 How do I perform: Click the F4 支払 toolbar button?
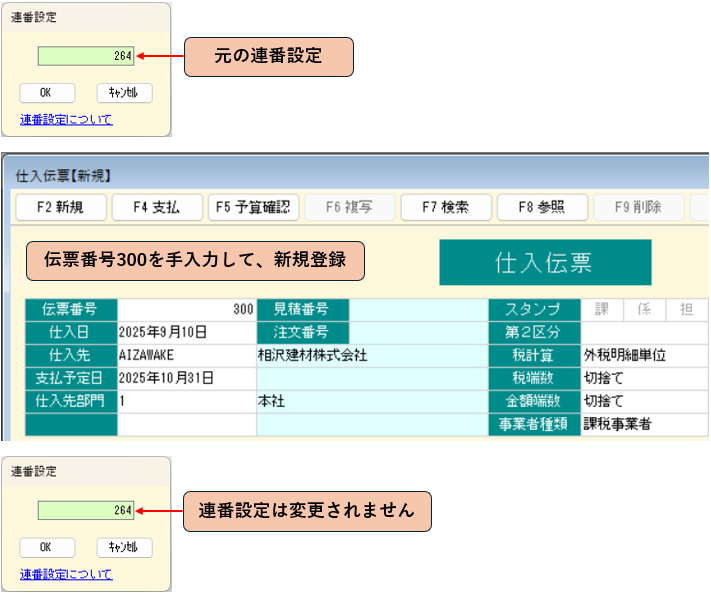click(x=152, y=207)
